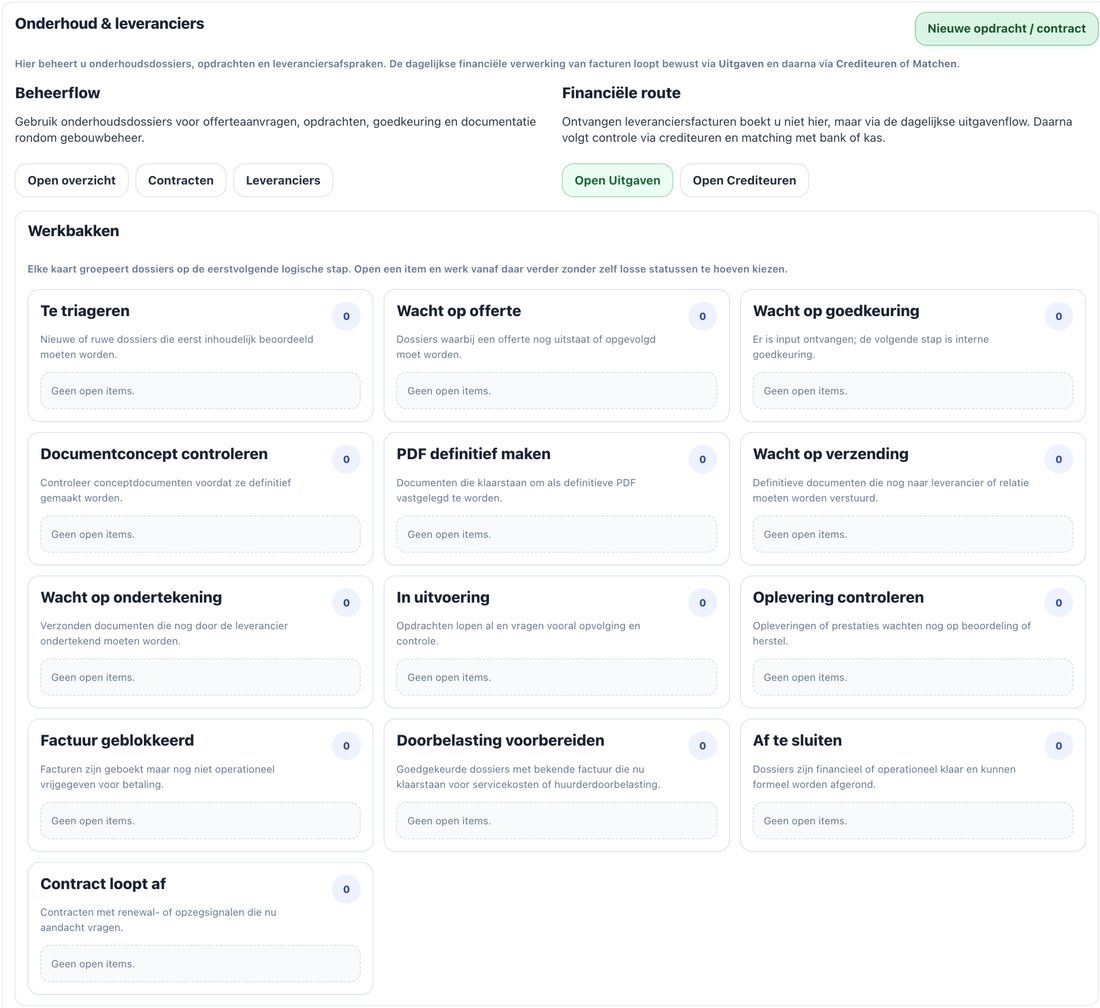Click the Financiële route section heading
Screen dimensions: 1100x1008
click(621, 93)
